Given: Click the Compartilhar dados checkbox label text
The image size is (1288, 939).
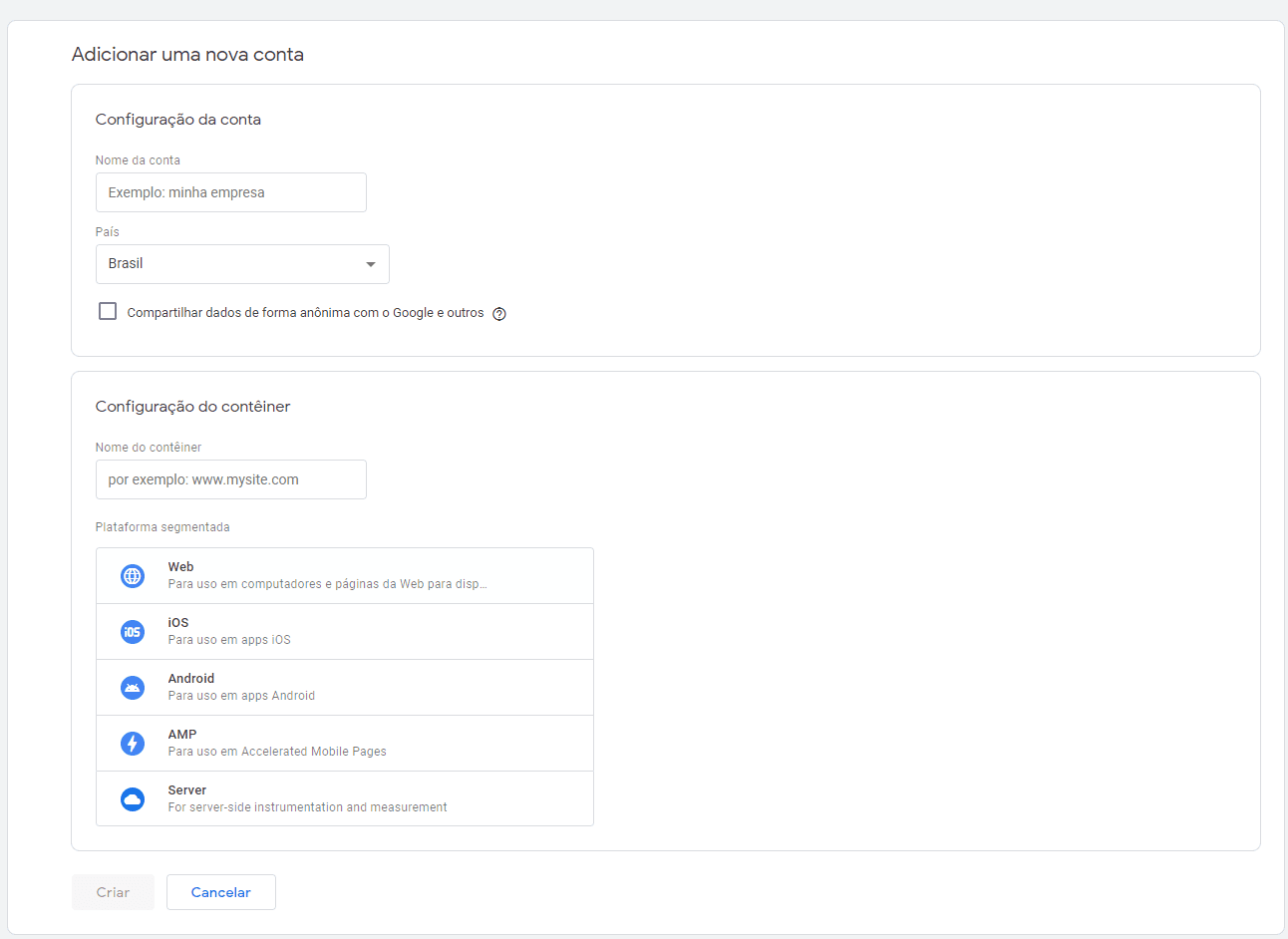Looking at the screenshot, I should click(305, 313).
